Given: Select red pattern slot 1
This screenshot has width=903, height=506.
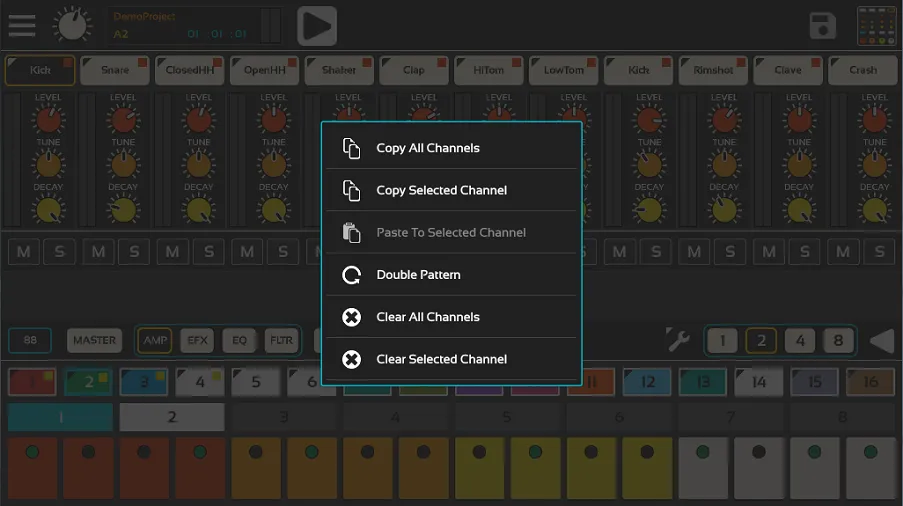Looking at the screenshot, I should [x=32, y=382].
